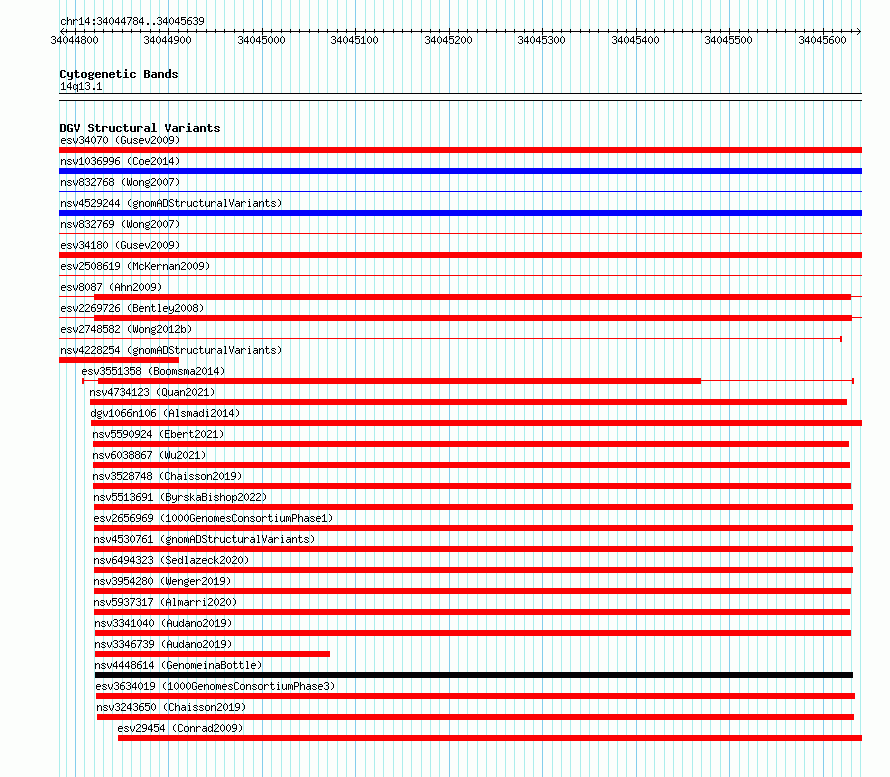Select nsv4448614 (GenomeinaBottle) label
This screenshot has width=890, height=777.
[178, 665]
